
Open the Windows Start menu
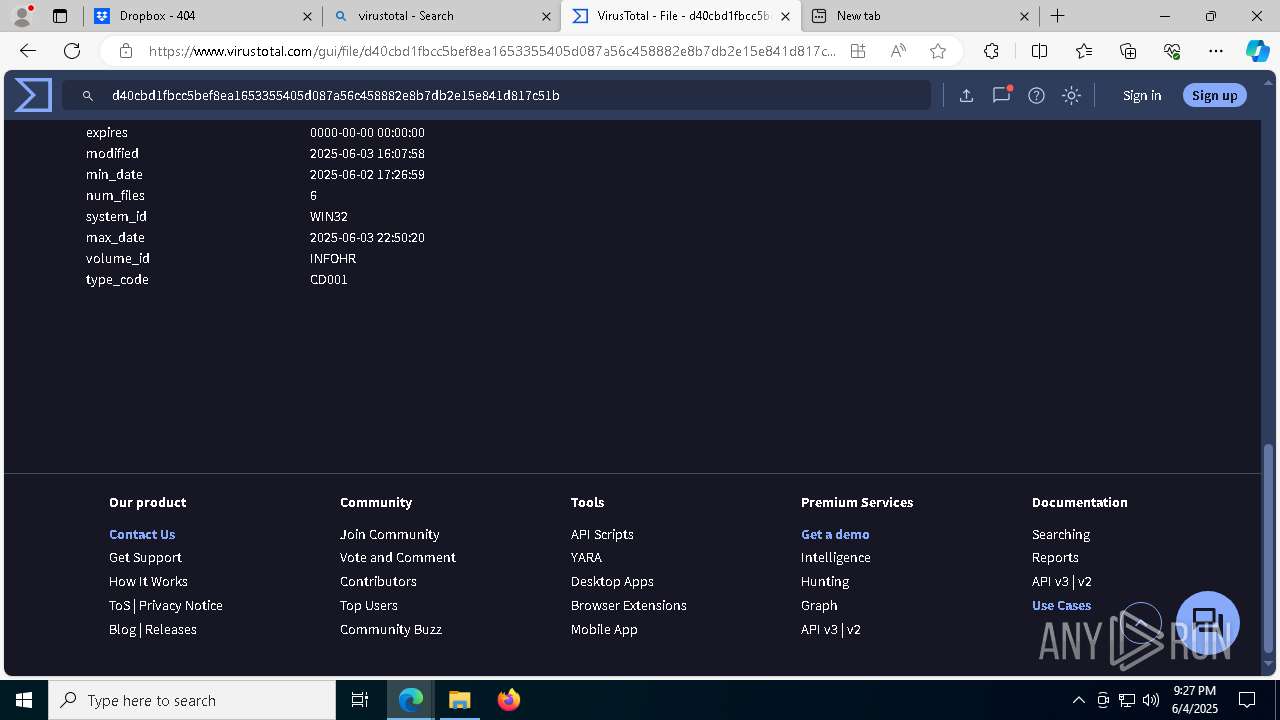(x=24, y=700)
